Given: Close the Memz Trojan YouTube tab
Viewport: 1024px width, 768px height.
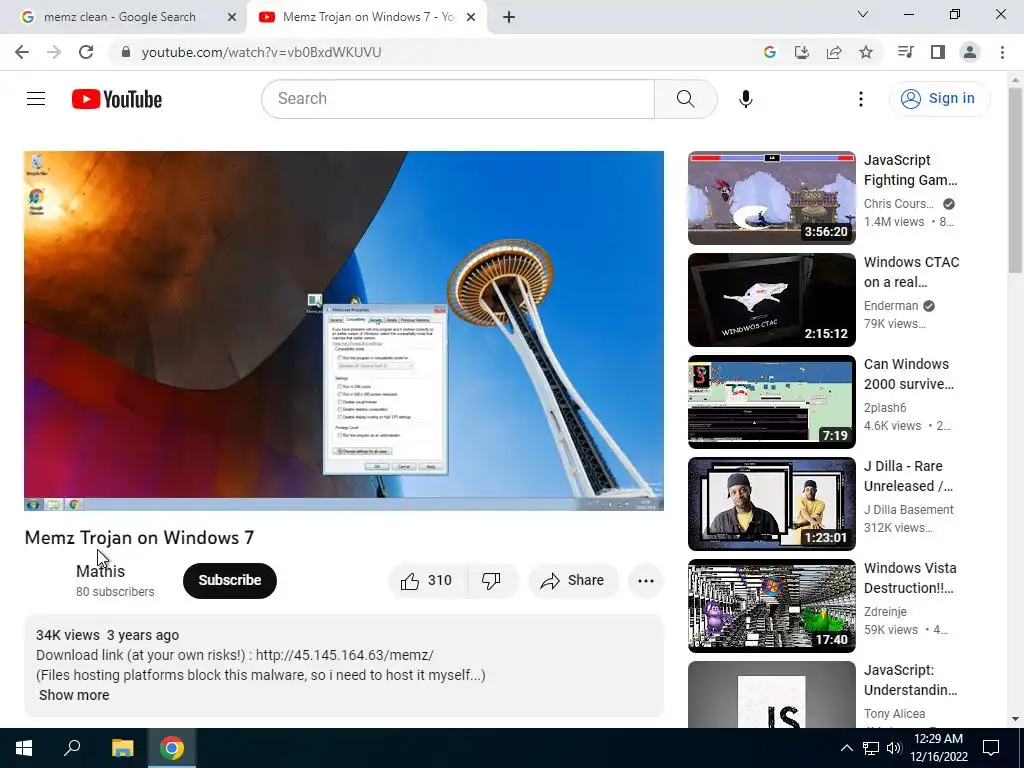Looking at the screenshot, I should click(x=471, y=18).
